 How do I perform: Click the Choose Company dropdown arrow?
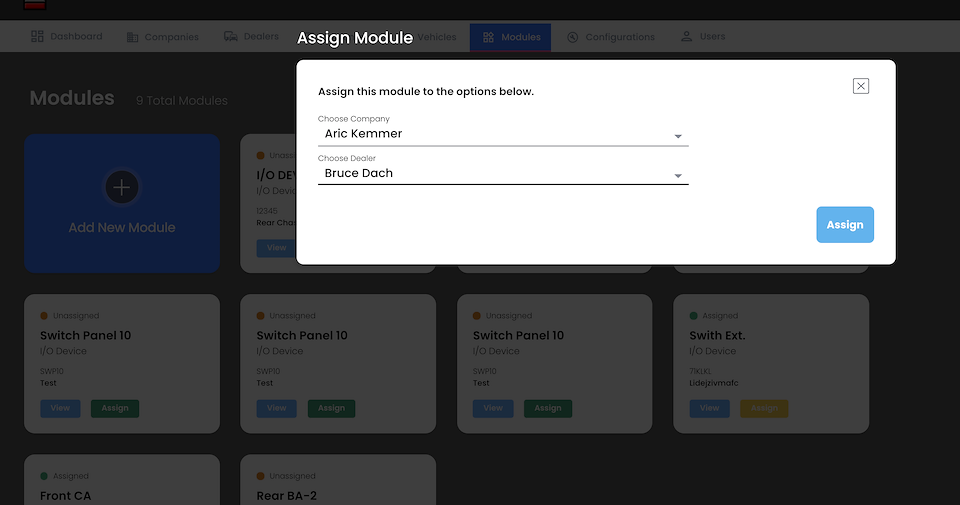point(678,136)
